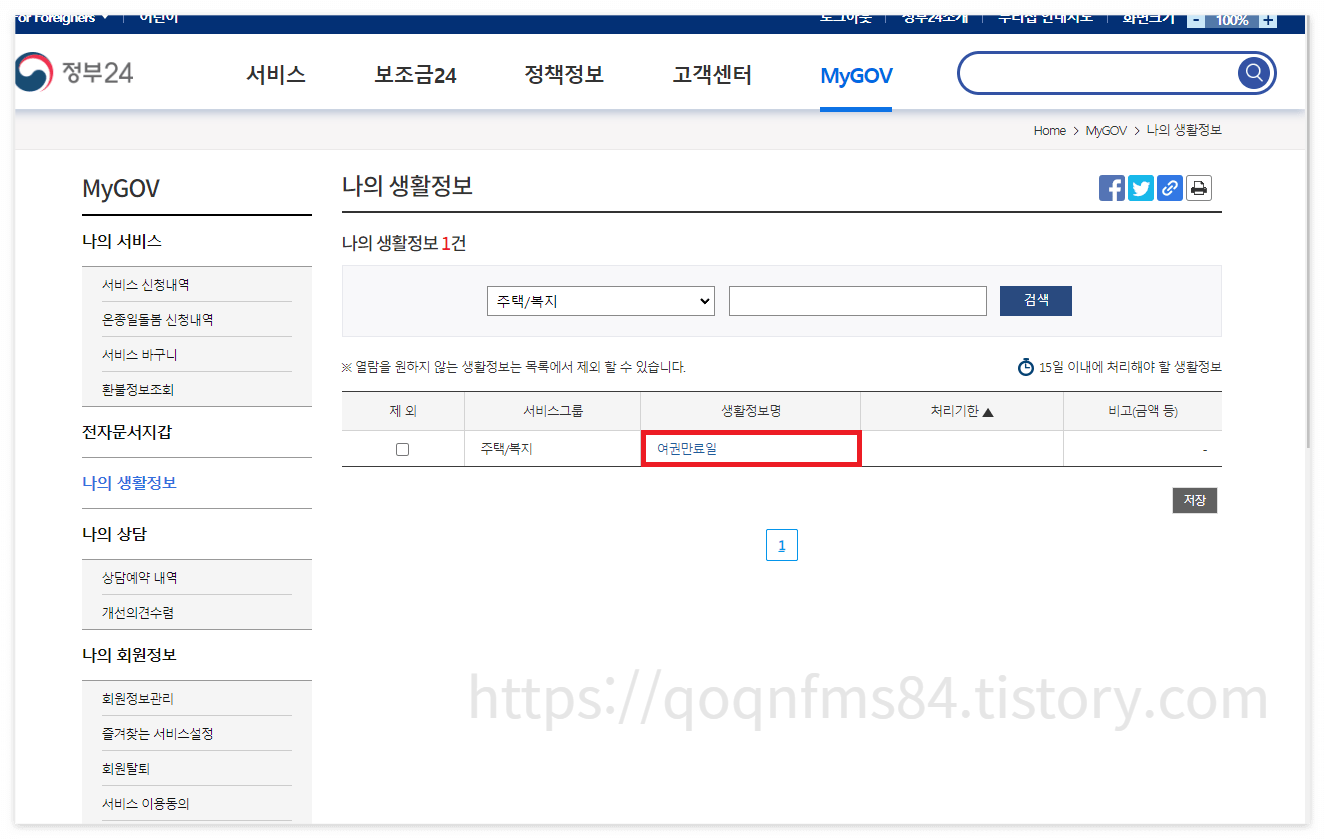The width and height of the screenshot is (1325, 839).
Task: Open 전자문서지갑 in sidebar
Action: point(127,432)
